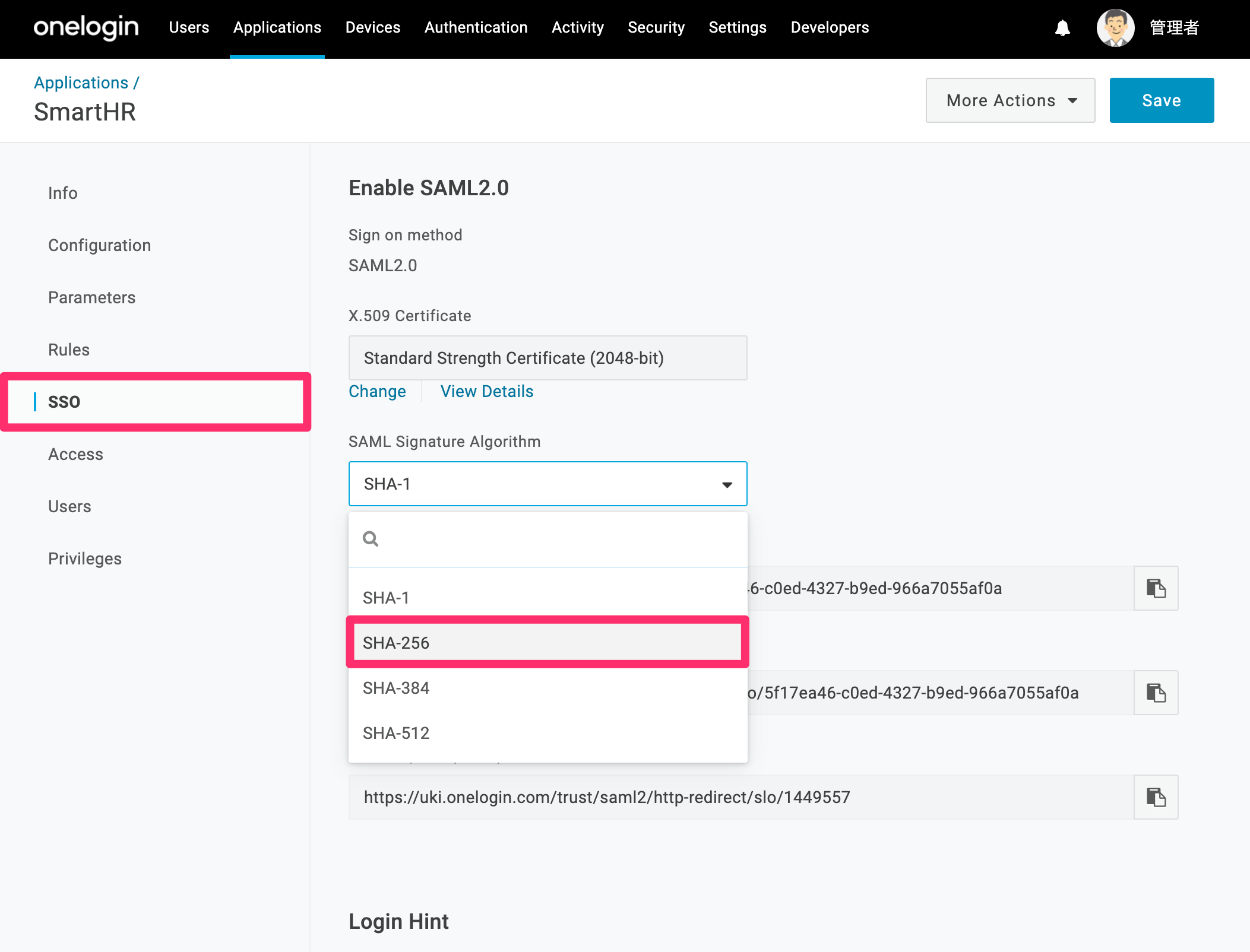Click the field ending 966a7055af0a with o/5f17ea46
The image size is (1250, 952).
coord(941,693)
